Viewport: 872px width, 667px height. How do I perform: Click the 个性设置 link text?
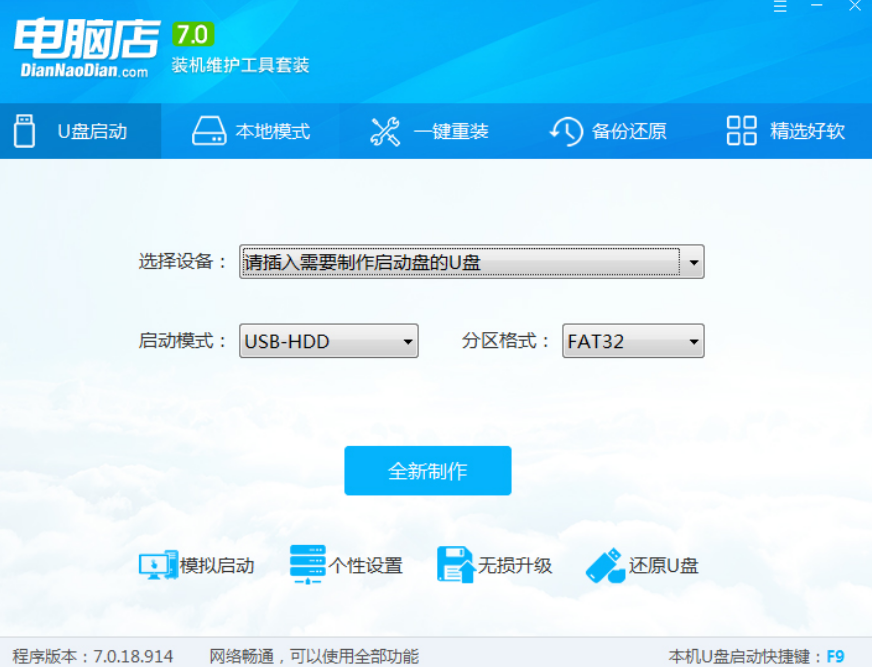click(366, 566)
